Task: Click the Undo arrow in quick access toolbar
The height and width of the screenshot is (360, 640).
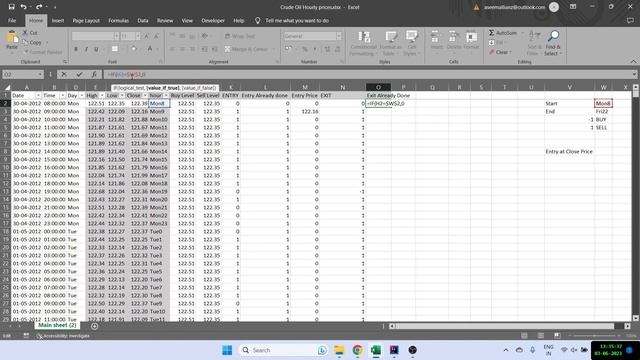Action: pyautogui.click(x=23, y=7)
